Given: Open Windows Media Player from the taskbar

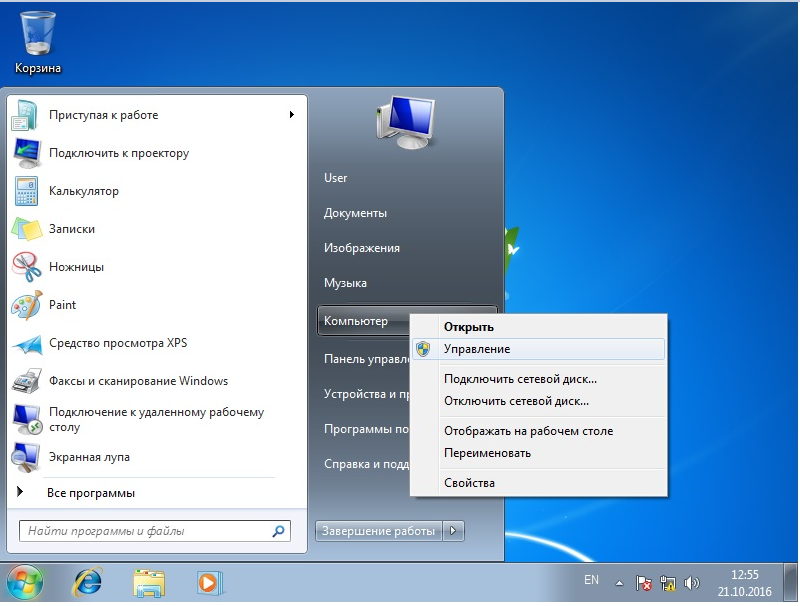Looking at the screenshot, I should [209, 583].
